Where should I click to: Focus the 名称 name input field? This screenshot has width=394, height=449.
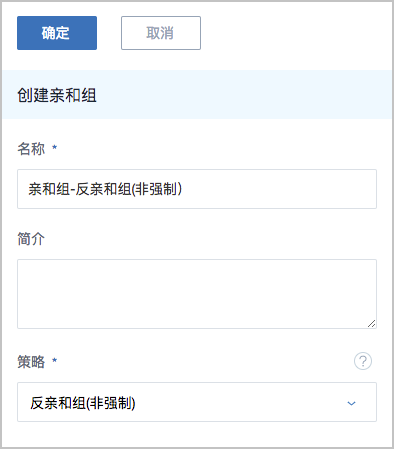pyautogui.click(x=197, y=189)
